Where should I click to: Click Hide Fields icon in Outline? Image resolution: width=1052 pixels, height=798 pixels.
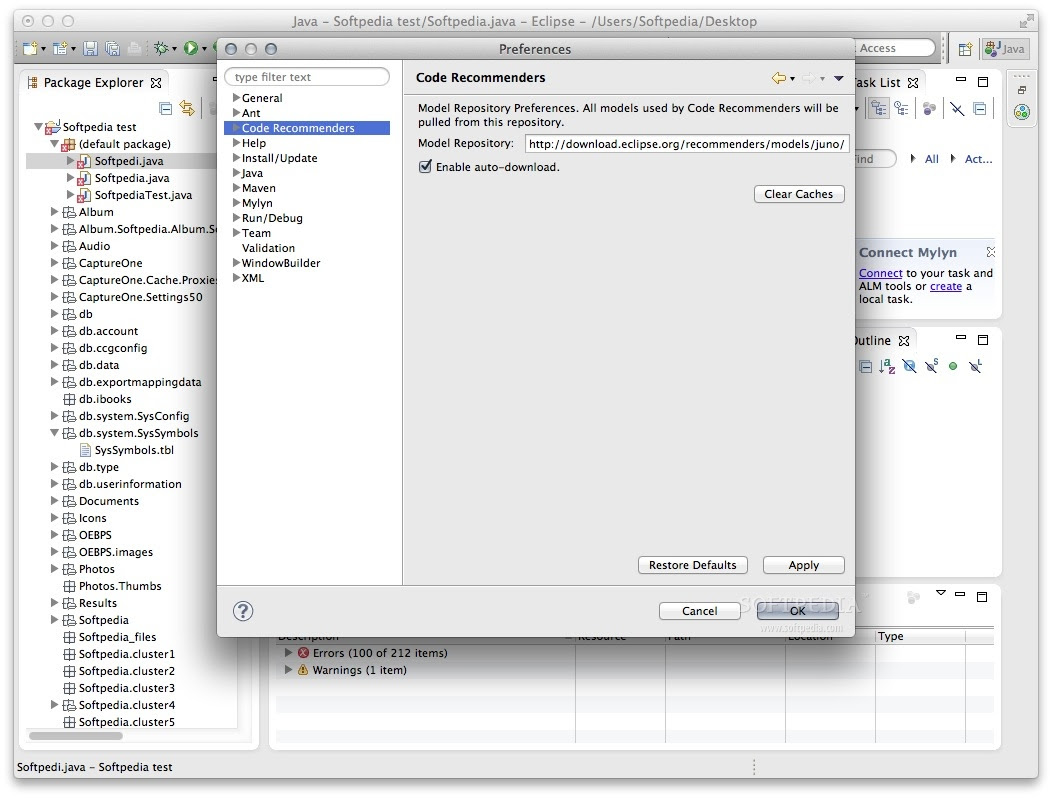(909, 366)
